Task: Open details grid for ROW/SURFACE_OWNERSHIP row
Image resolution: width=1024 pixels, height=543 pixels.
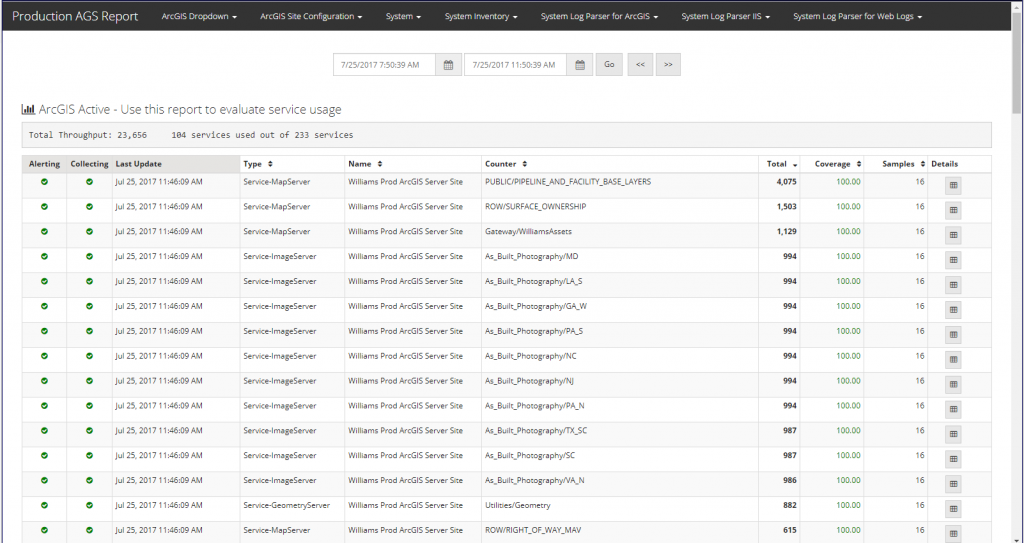Action: coord(953,210)
